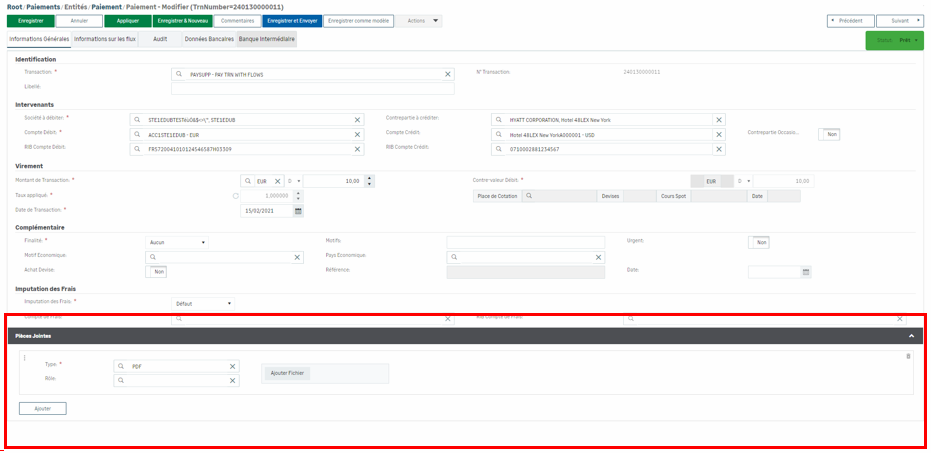Open the calendar icon beside Date field
Viewport: 931px width, 453px height.
[806, 272]
